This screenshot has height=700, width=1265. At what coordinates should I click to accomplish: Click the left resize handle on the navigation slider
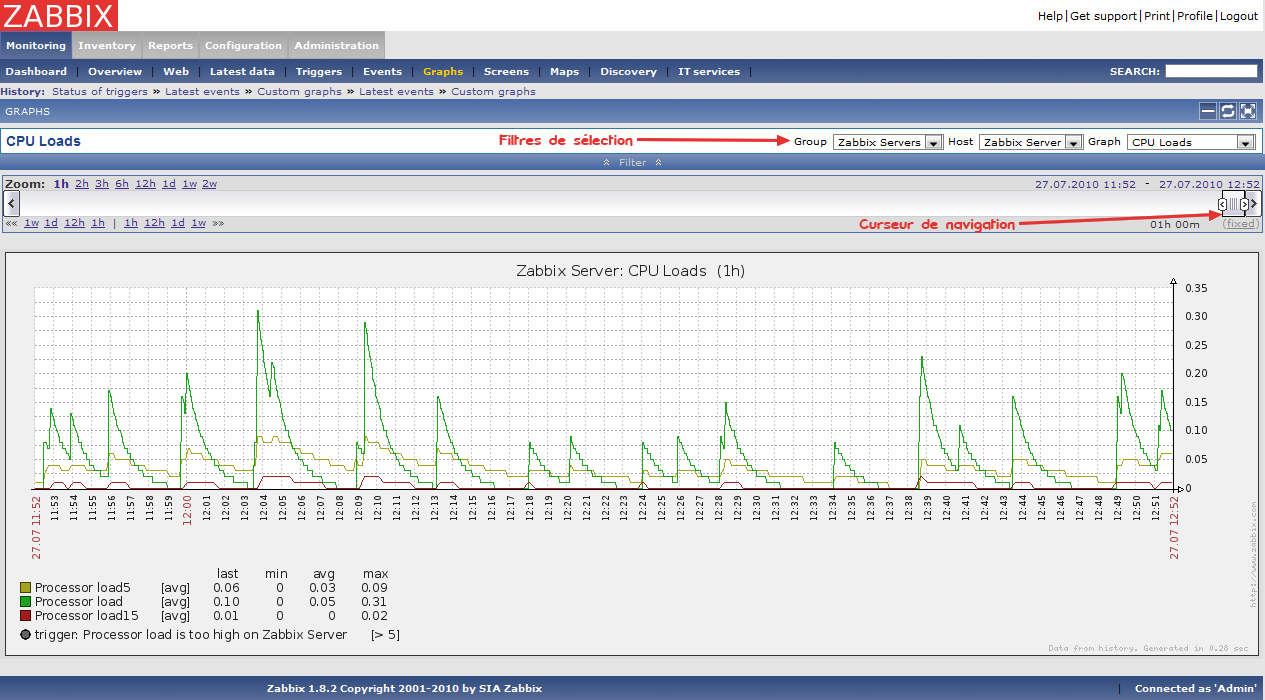click(x=1222, y=205)
